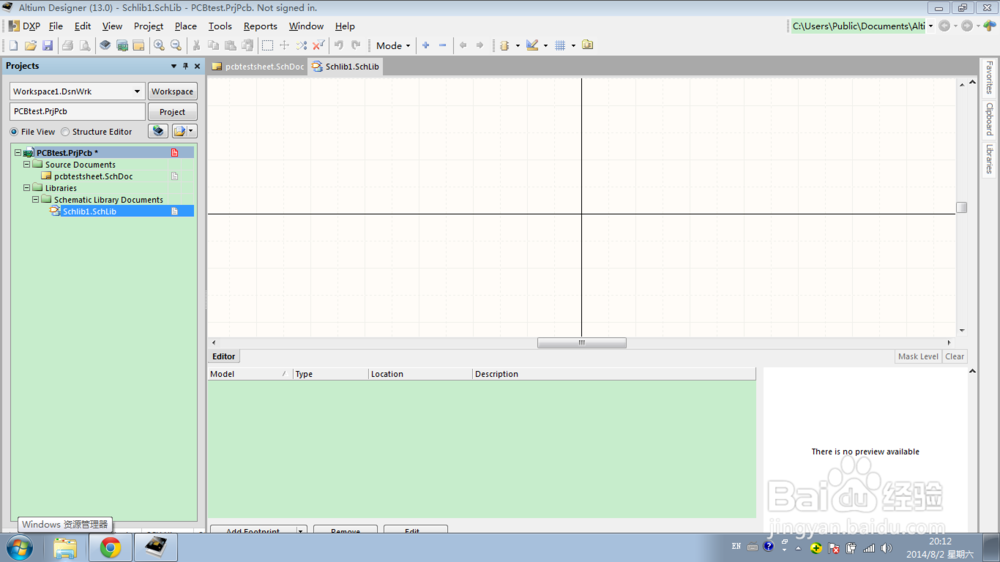Select pcbtestsheet.SchDoc in project tree
The height and width of the screenshot is (562, 1000).
pos(93,176)
